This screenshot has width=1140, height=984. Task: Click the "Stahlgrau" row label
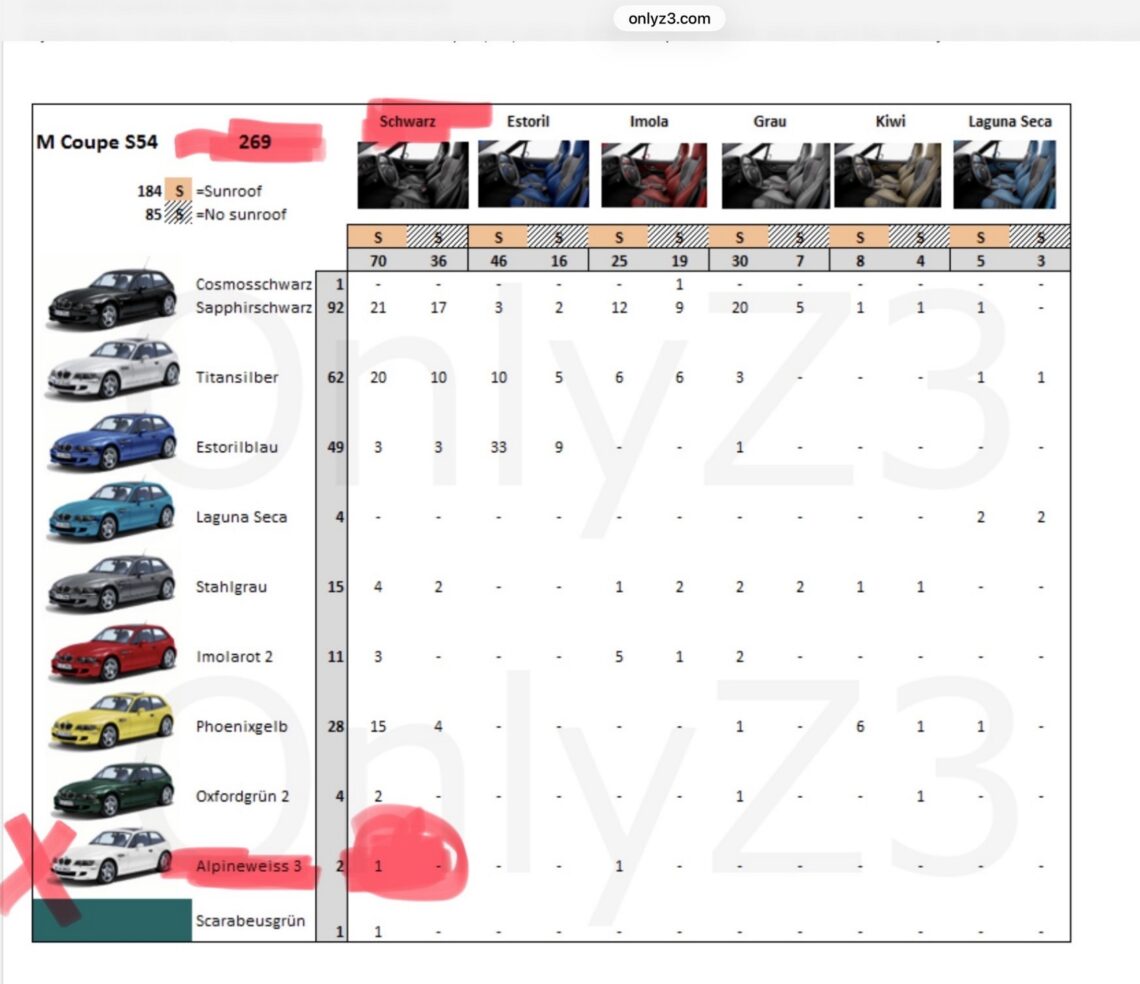tap(231, 587)
